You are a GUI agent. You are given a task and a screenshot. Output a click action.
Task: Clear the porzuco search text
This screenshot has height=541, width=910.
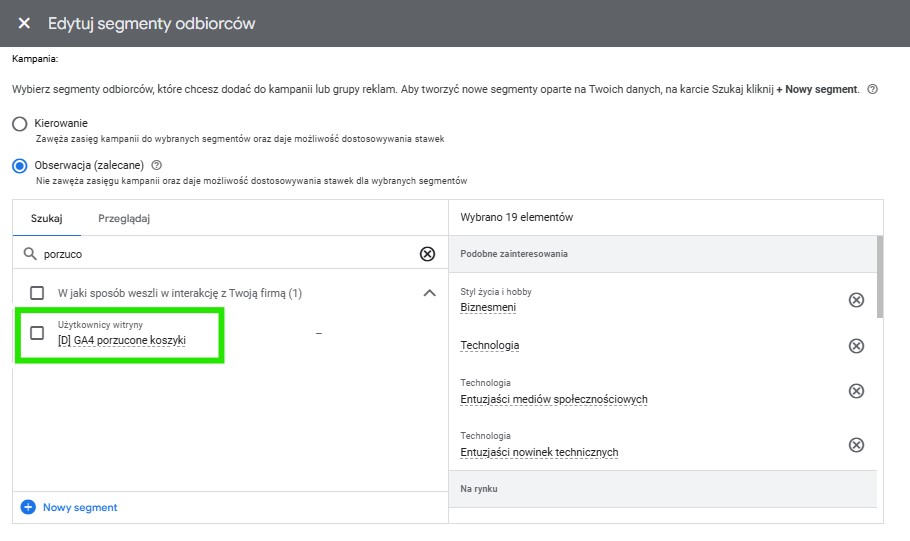coord(427,254)
